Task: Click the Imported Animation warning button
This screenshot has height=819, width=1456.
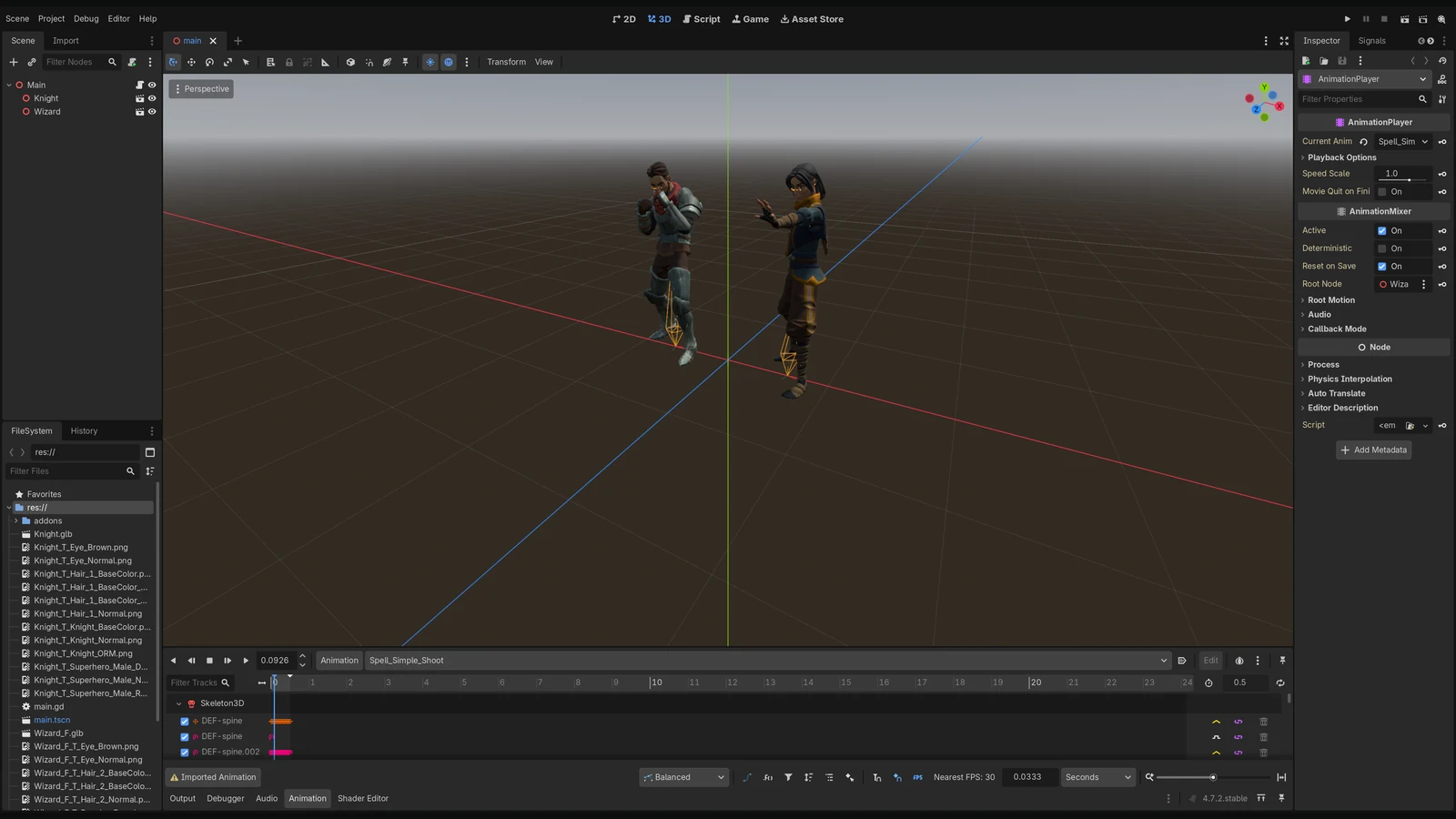Action: pyautogui.click(x=213, y=777)
